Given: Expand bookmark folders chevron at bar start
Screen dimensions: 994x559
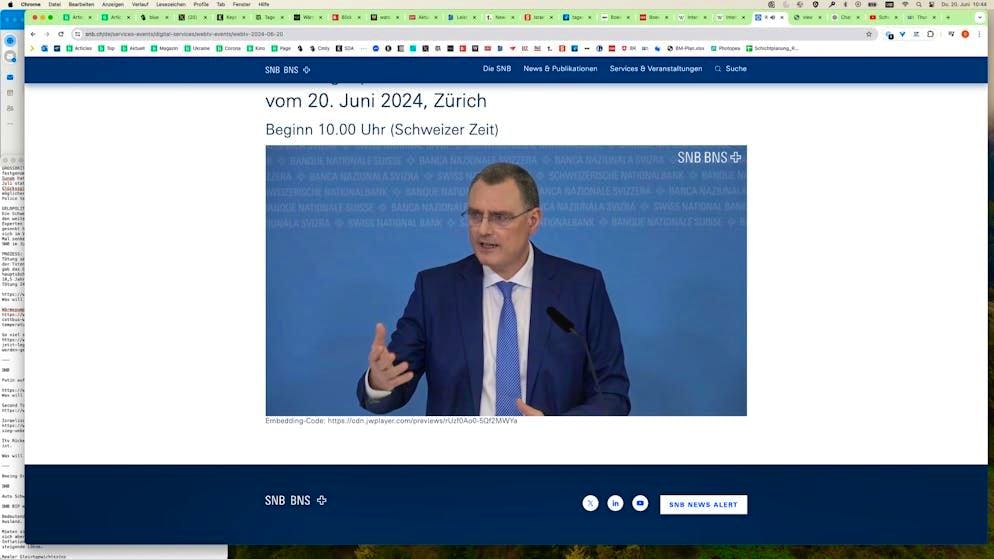Looking at the screenshot, I should pos(32,48).
